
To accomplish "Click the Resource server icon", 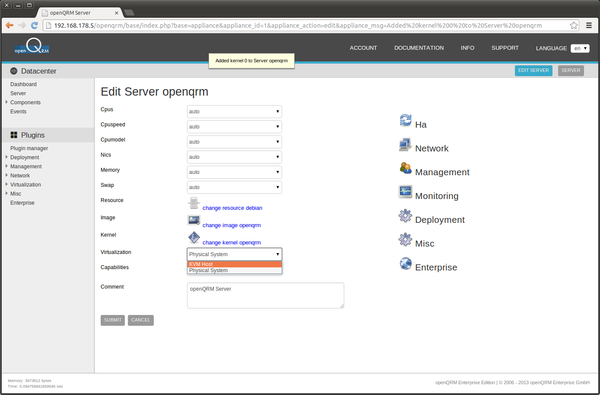I will (x=194, y=203).
